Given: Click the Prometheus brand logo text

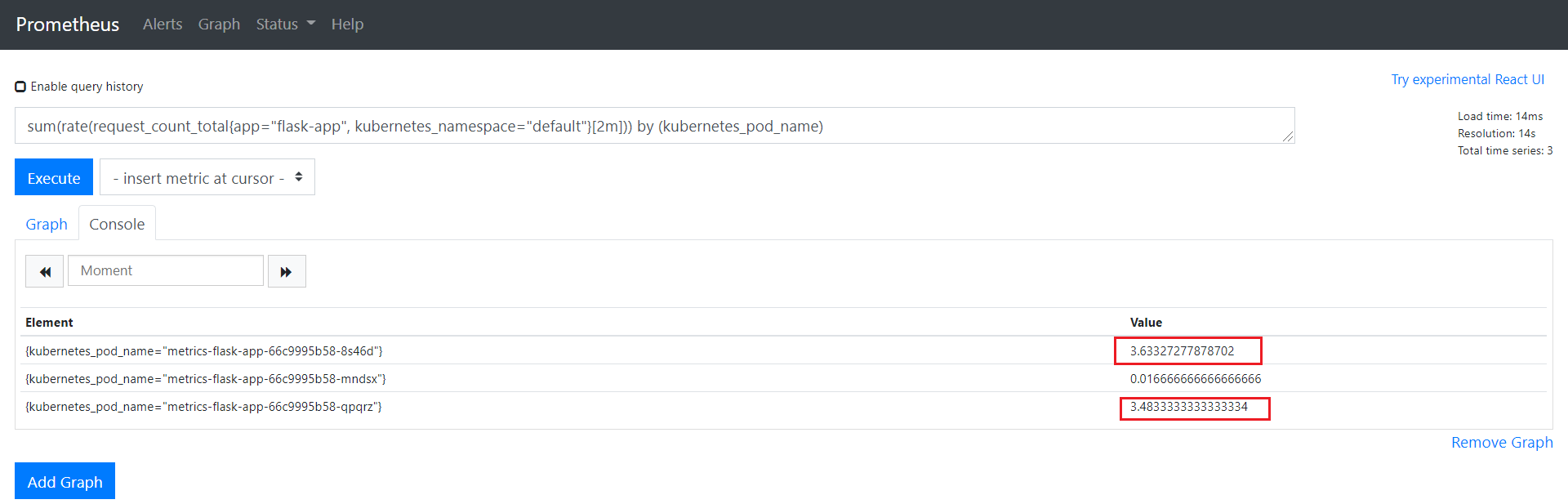Looking at the screenshot, I should 68,25.
